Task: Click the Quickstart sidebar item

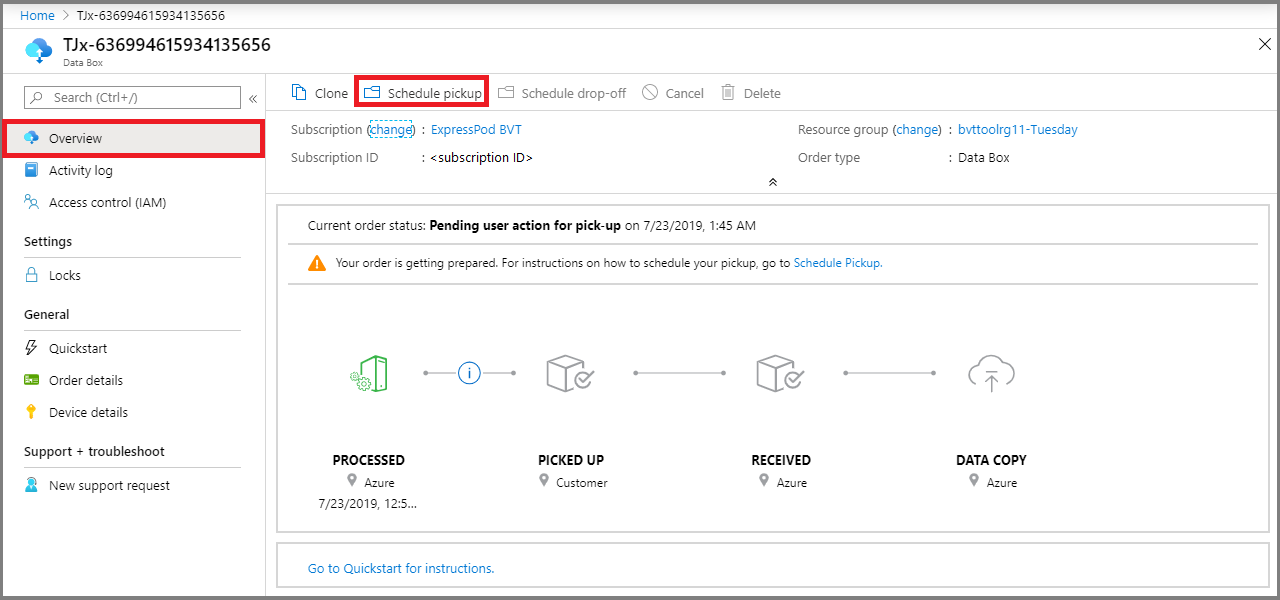Action: [77, 348]
